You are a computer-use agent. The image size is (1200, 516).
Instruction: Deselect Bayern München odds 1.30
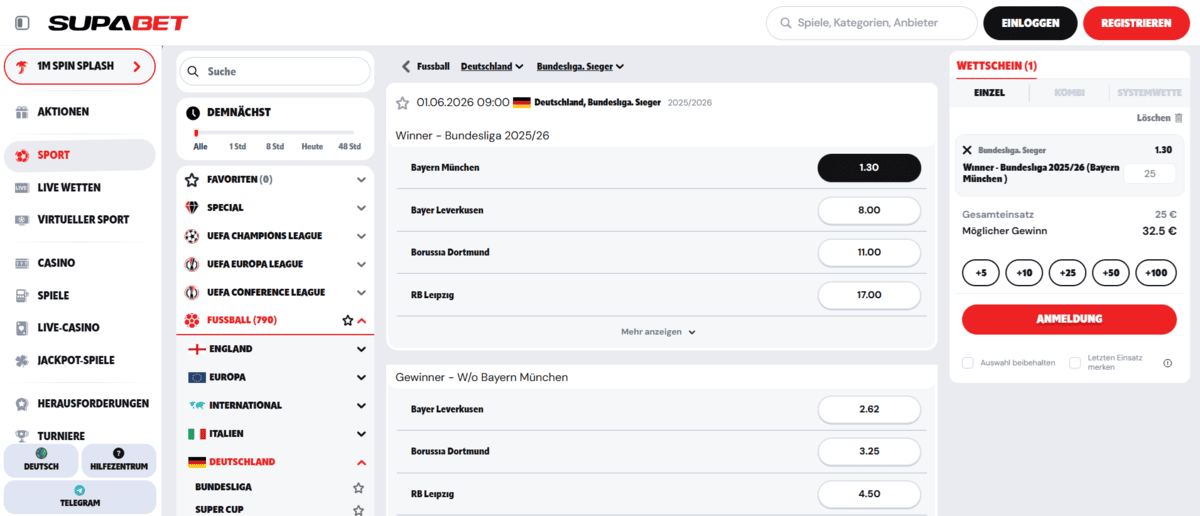pos(869,167)
